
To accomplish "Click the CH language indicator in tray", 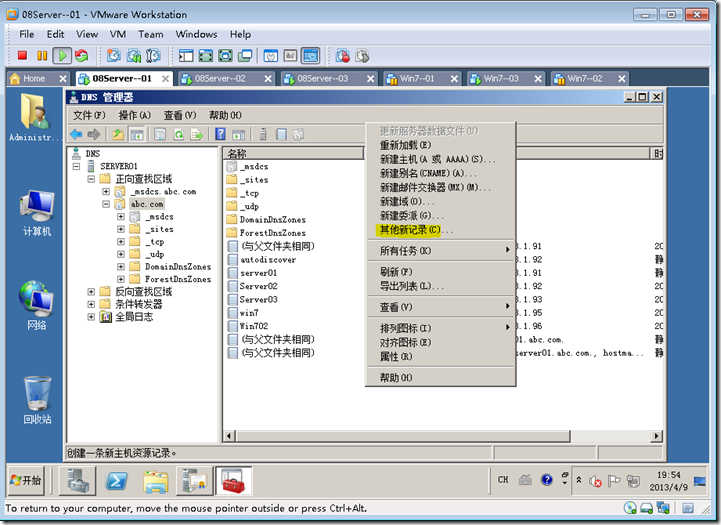I will click(x=503, y=479).
